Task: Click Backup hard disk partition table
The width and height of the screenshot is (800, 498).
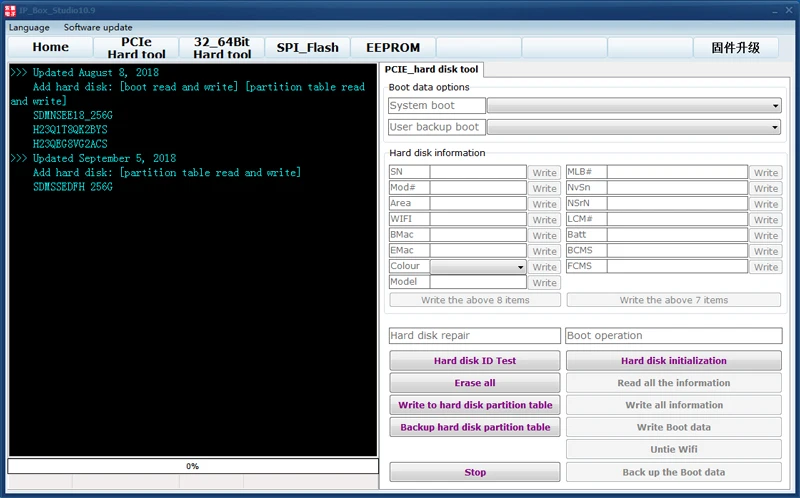Action: (474, 427)
